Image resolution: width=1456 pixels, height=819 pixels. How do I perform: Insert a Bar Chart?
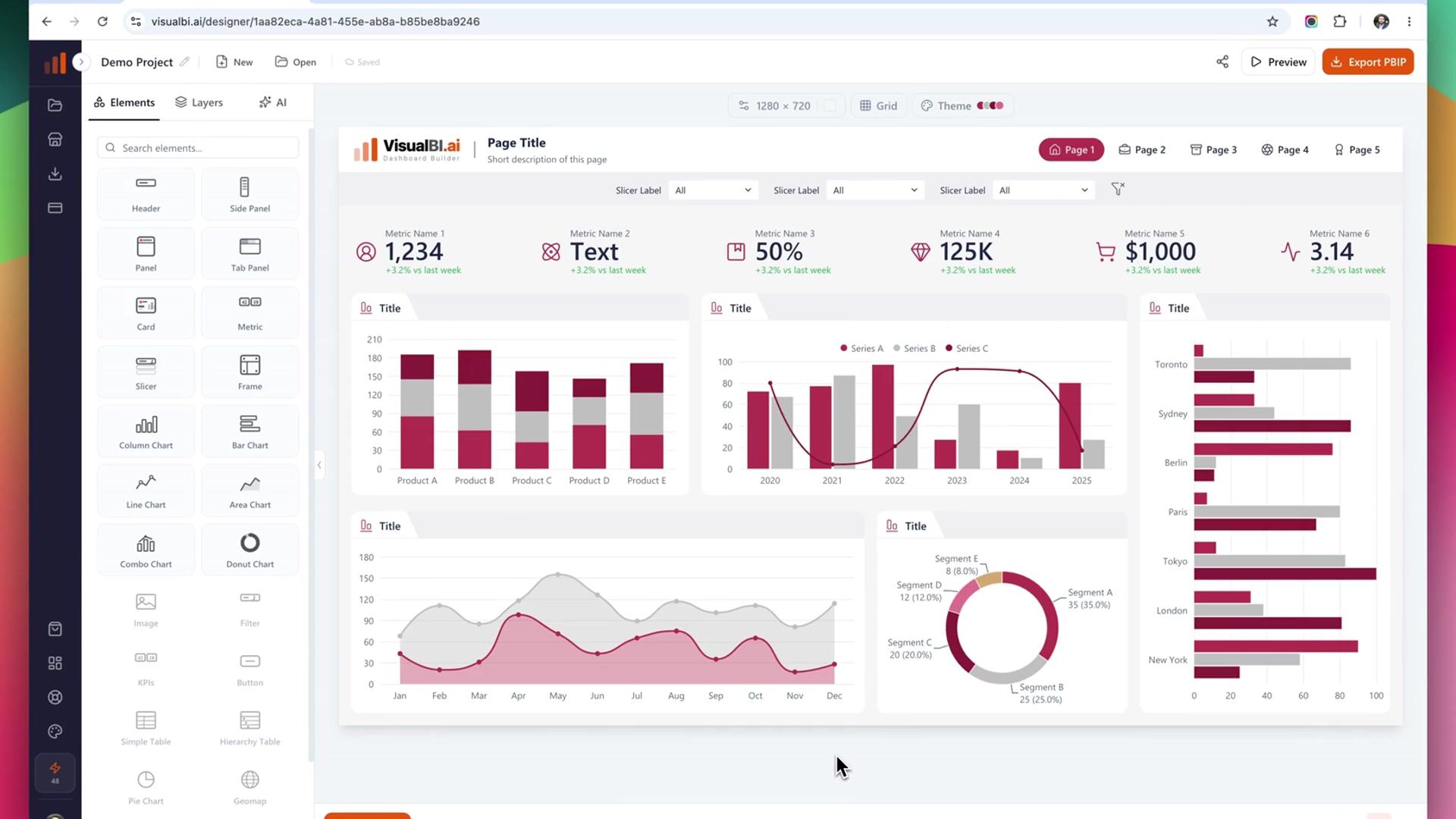click(x=249, y=431)
